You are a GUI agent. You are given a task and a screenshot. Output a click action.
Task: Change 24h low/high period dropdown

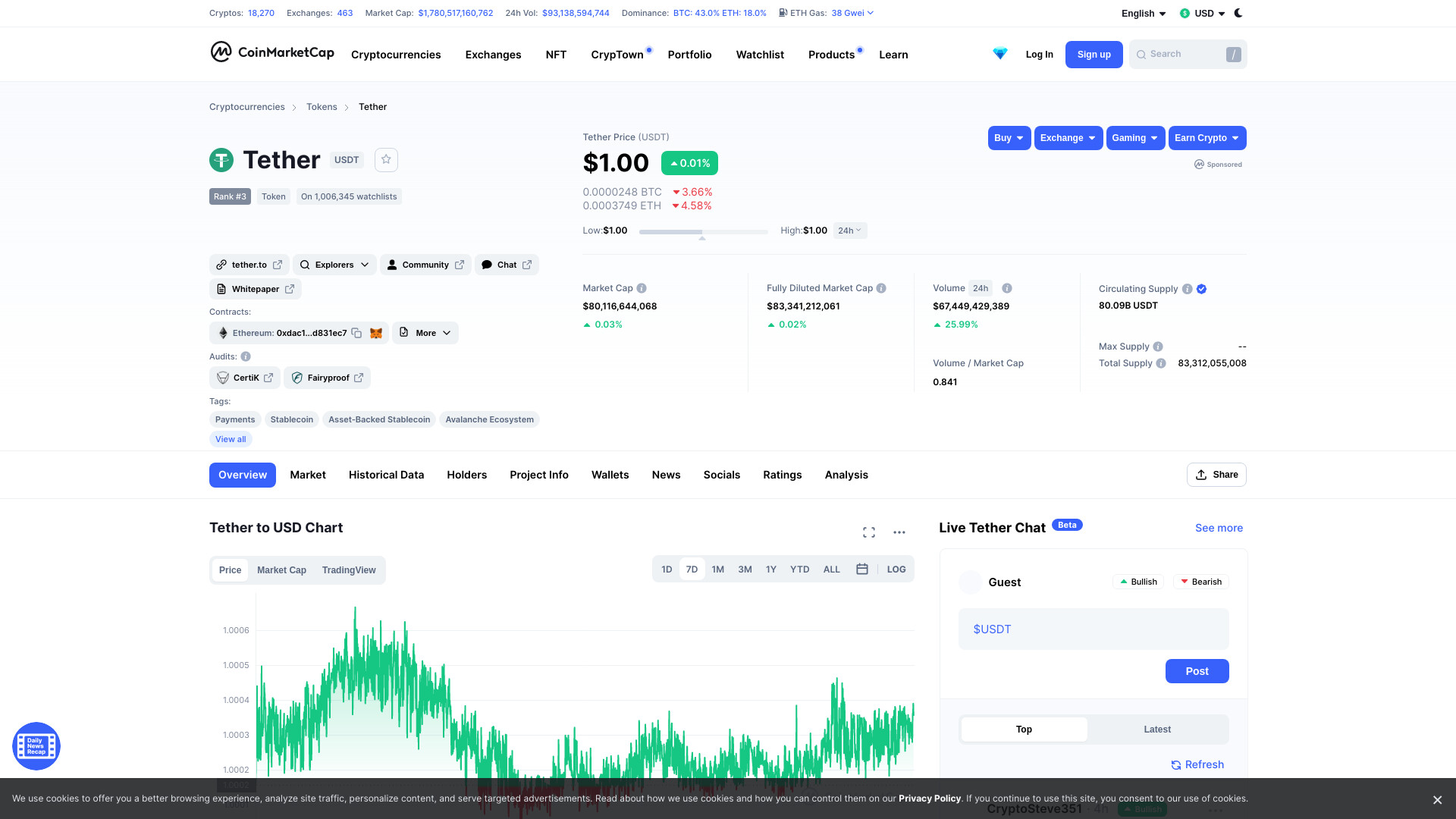click(x=850, y=231)
